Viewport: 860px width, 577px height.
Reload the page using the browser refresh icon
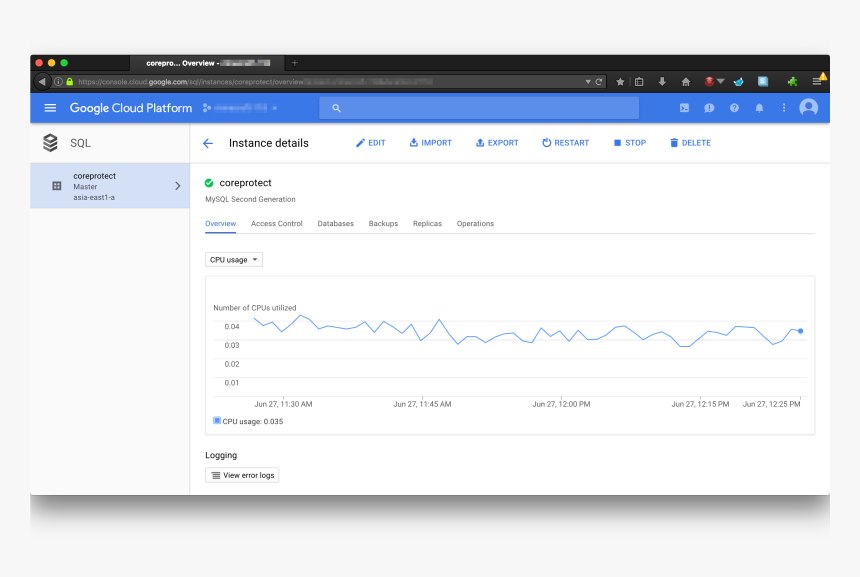tap(599, 82)
